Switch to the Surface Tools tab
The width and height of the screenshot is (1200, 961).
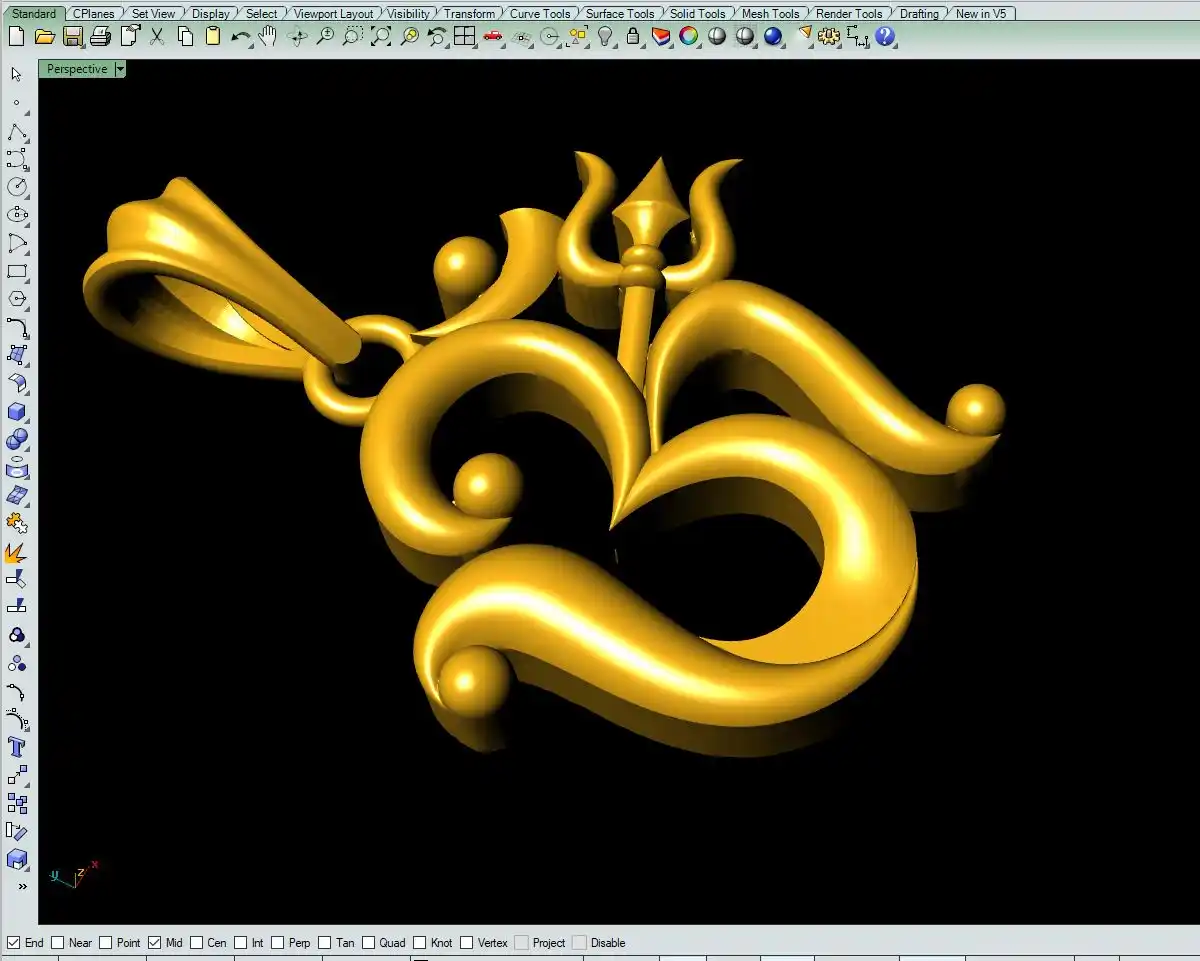click(619, 14)
